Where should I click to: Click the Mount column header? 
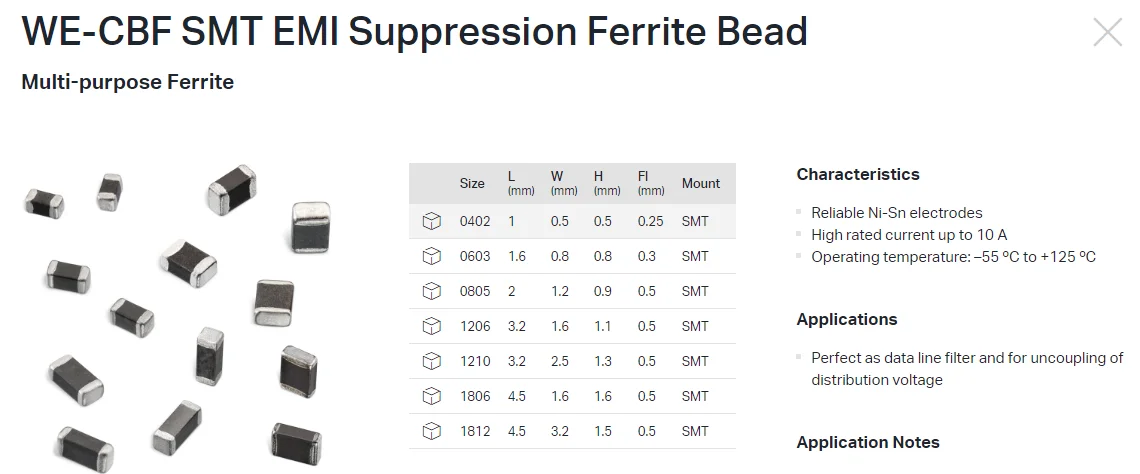click(701, 183)
